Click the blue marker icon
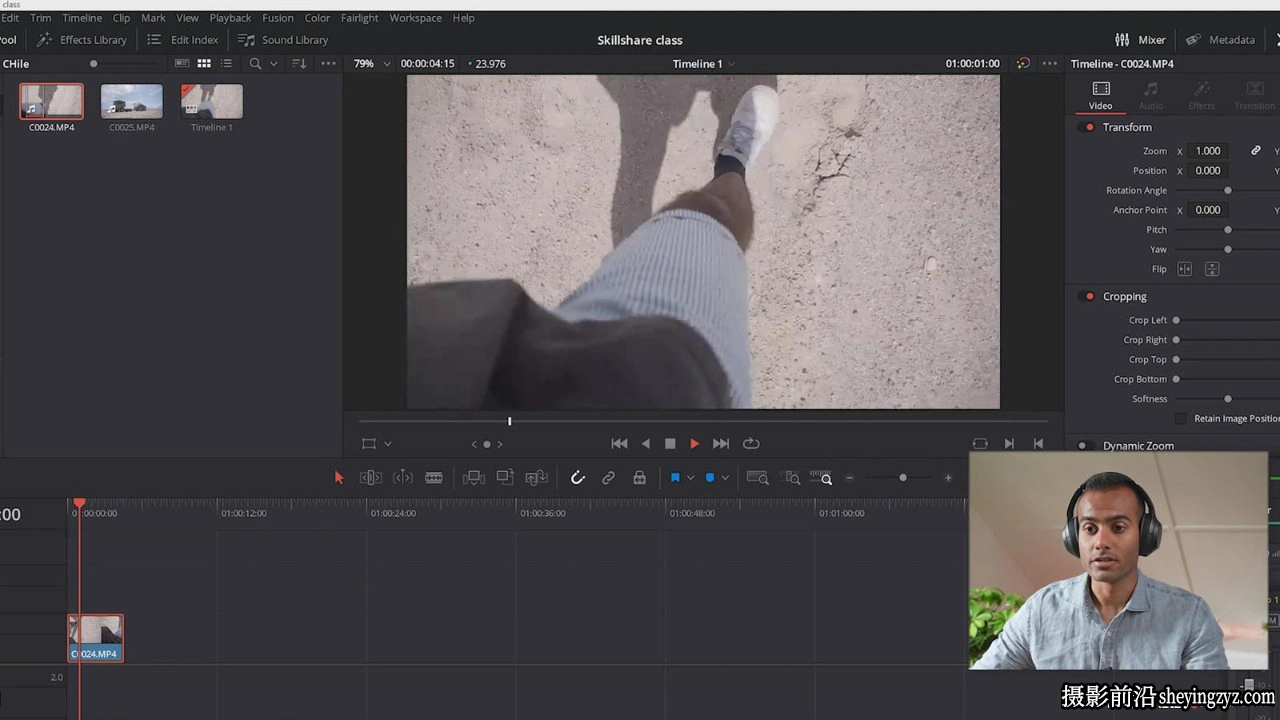This screenshot has width=1280, height=720. 710,478
